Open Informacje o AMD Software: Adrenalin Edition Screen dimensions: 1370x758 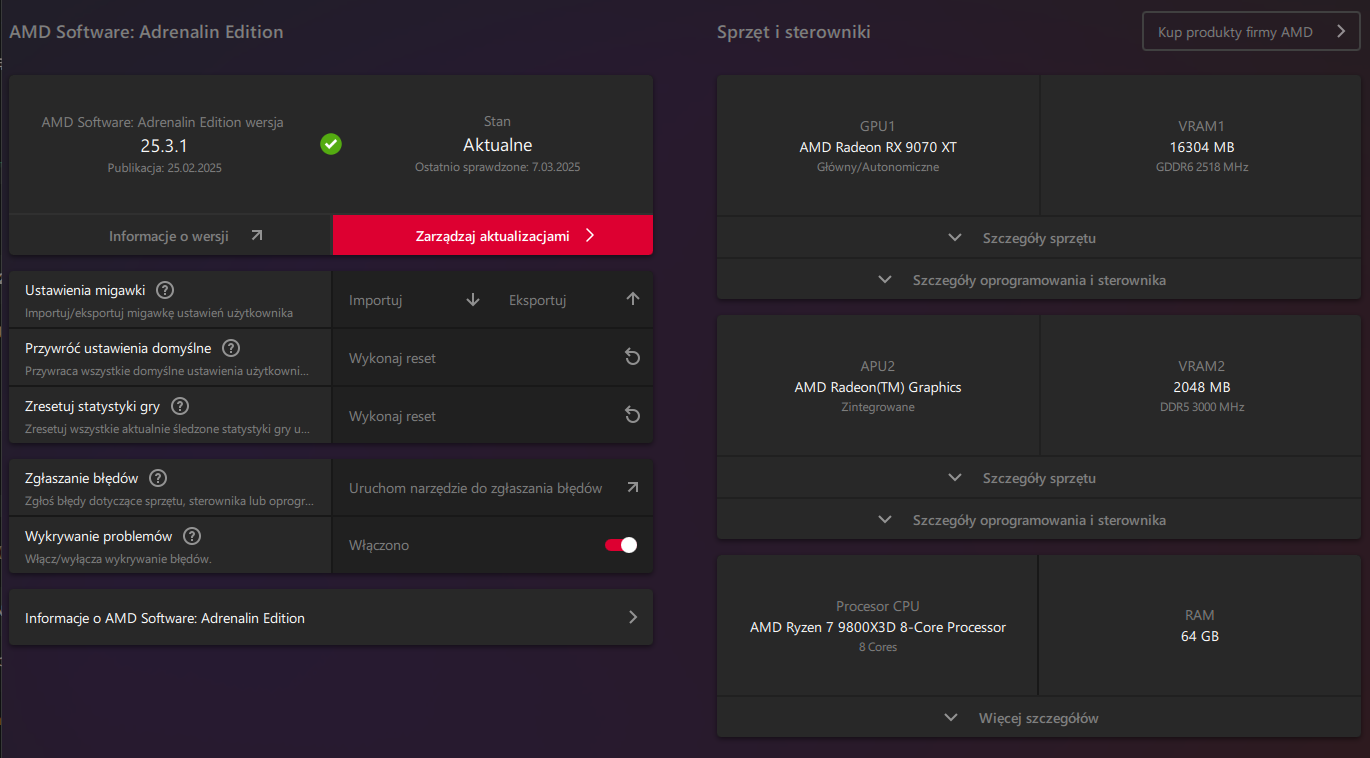331,618
